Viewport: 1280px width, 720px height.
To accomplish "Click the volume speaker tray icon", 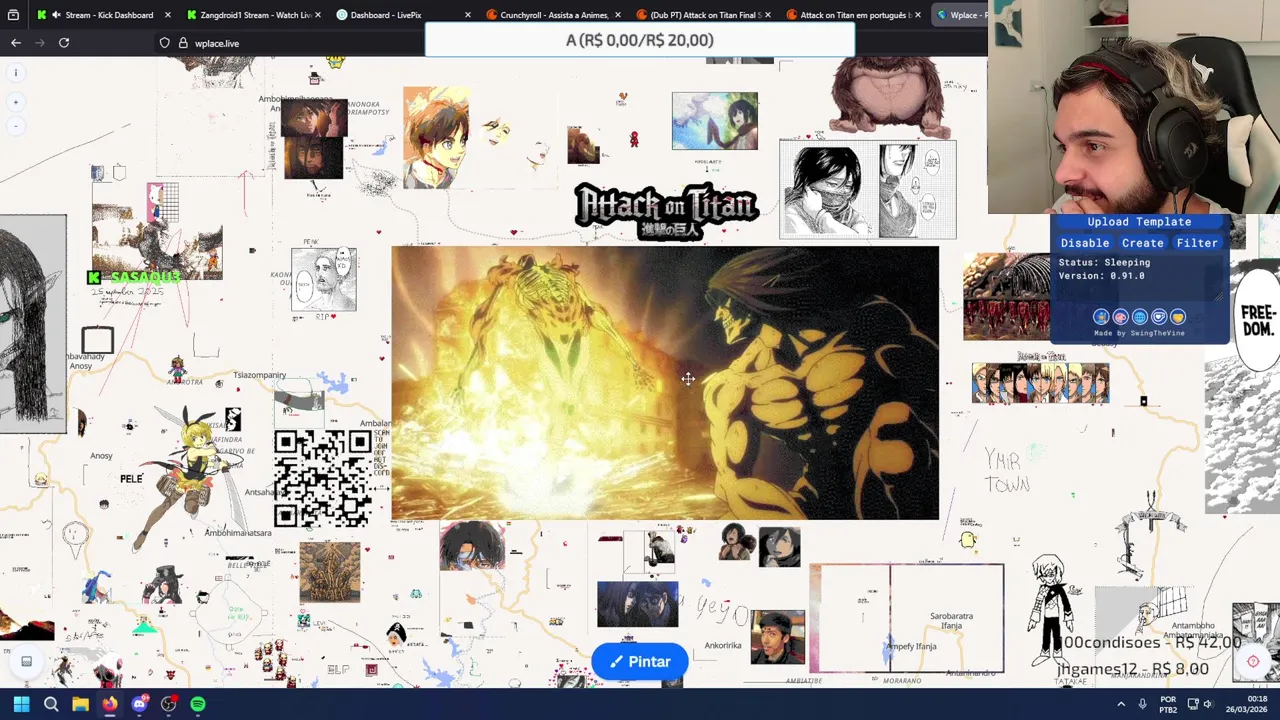I will click(x=1208, y=704).
